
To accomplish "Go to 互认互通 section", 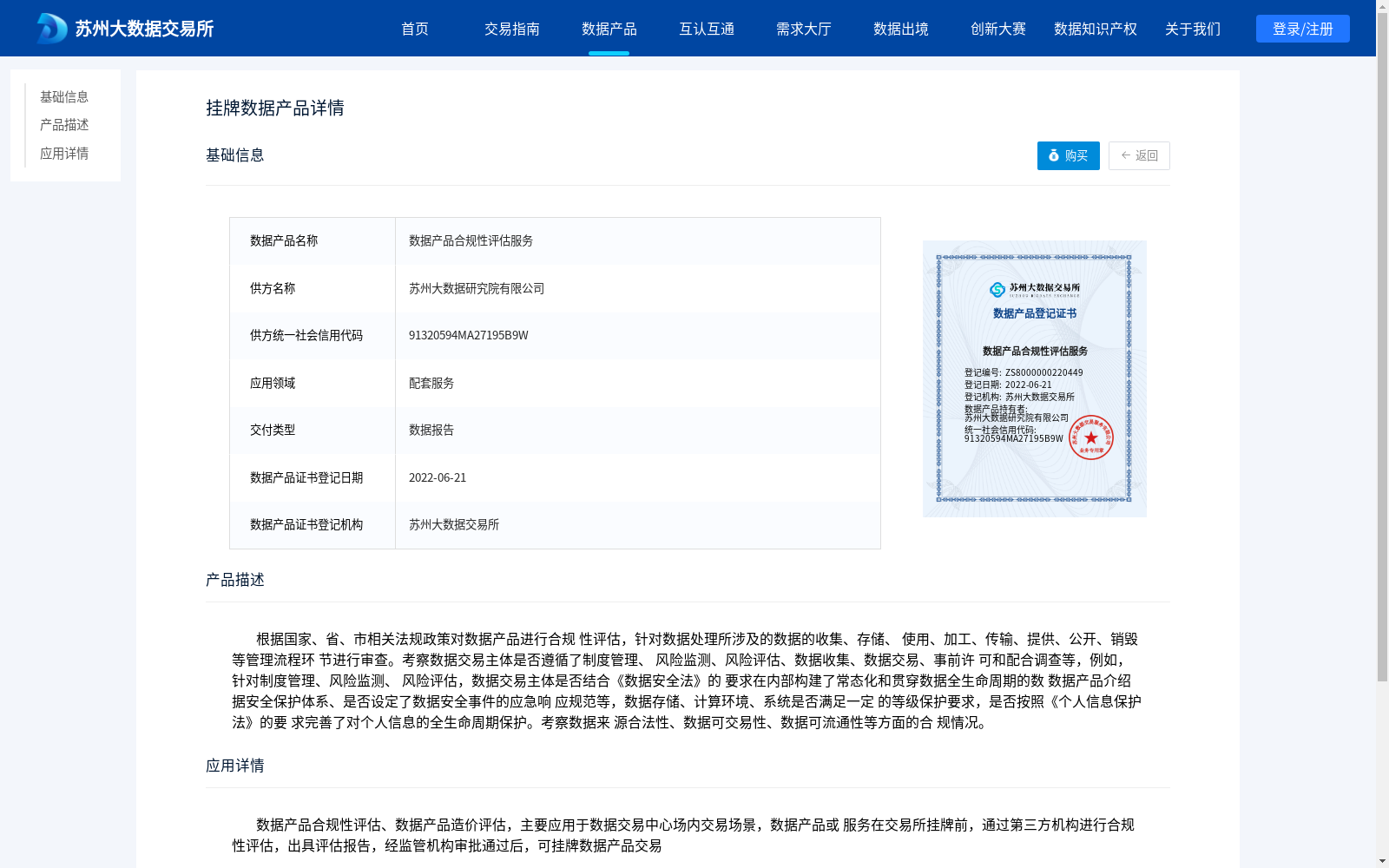I will click(707, 29).
